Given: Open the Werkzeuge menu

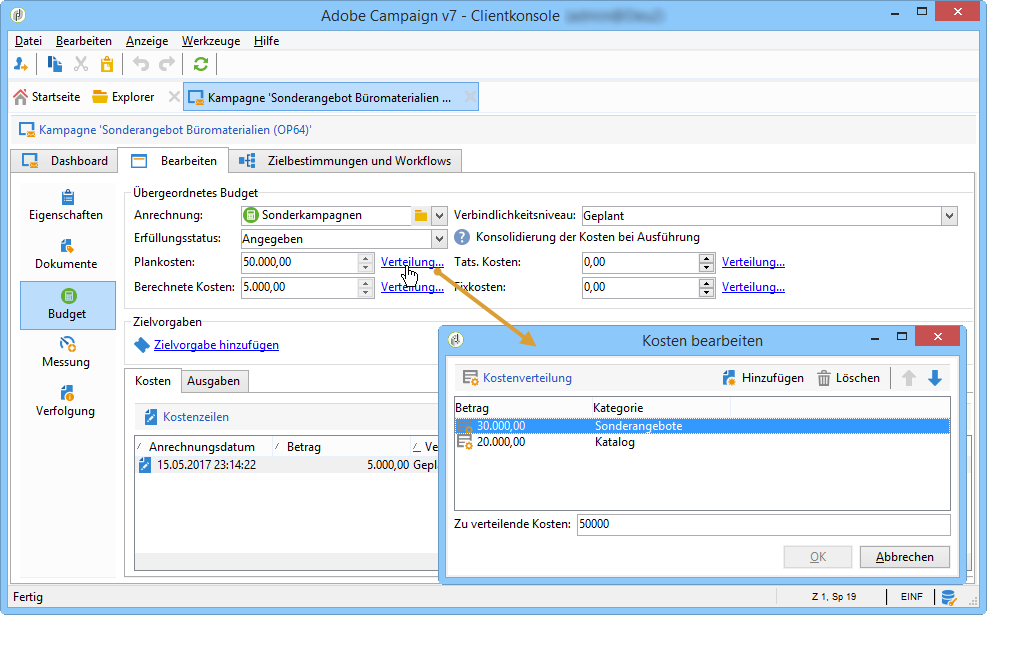Looking at the screenshot, I should pyautogui.click(x=211, y=40).
